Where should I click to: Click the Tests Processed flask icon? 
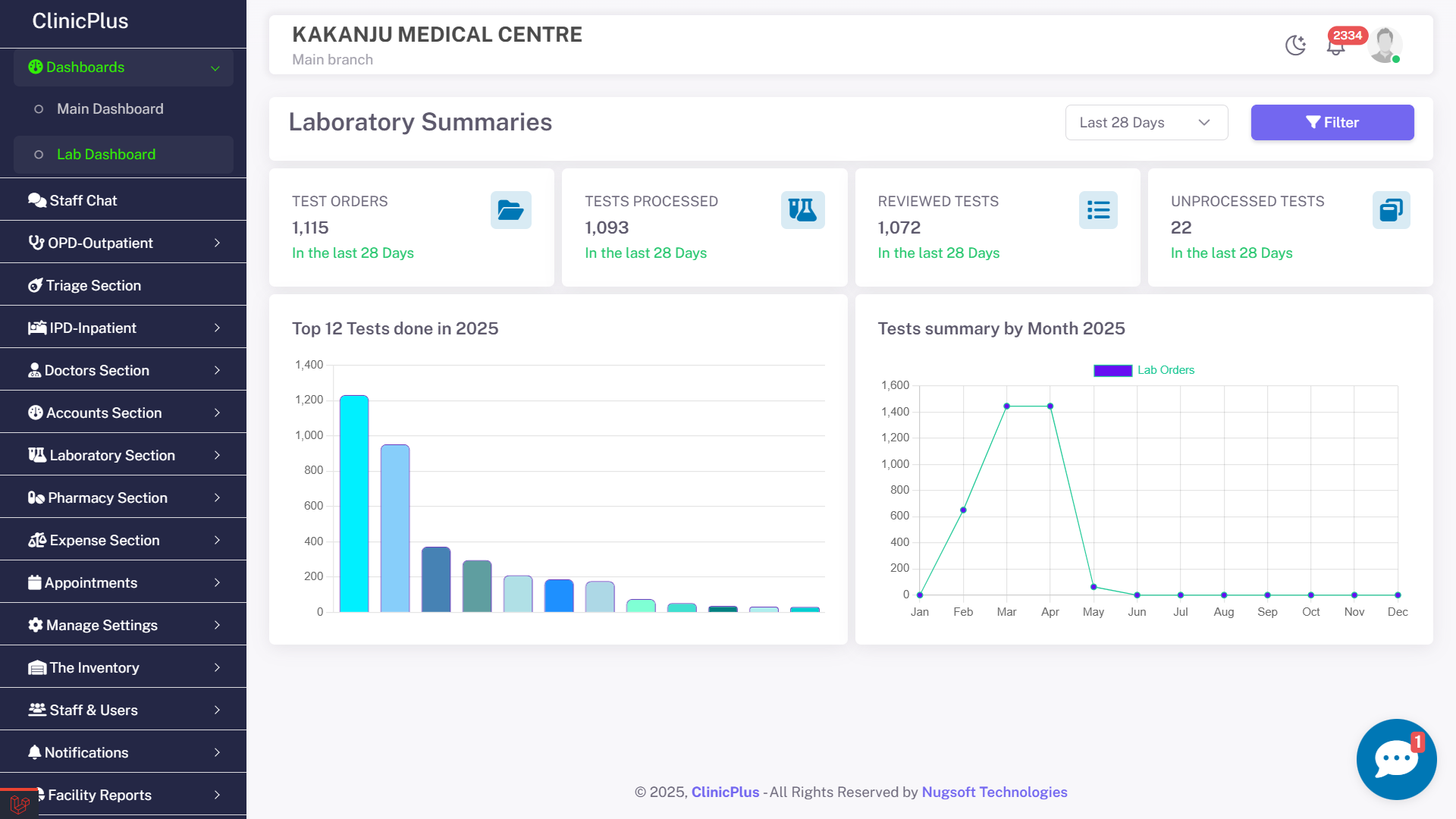802,210
